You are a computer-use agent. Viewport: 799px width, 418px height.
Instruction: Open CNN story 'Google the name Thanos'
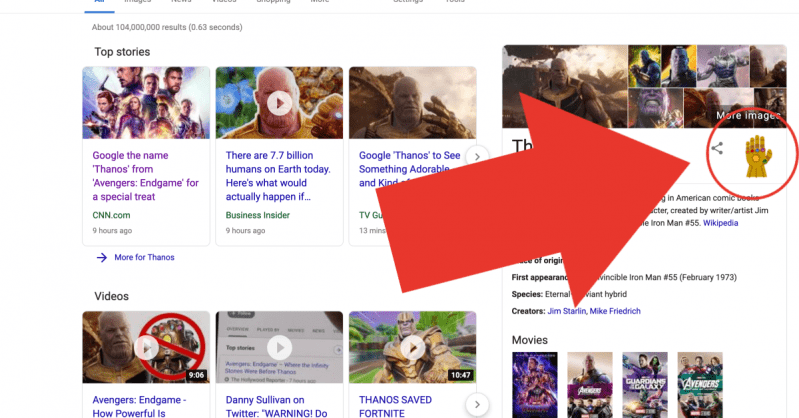tap(145, 176)
